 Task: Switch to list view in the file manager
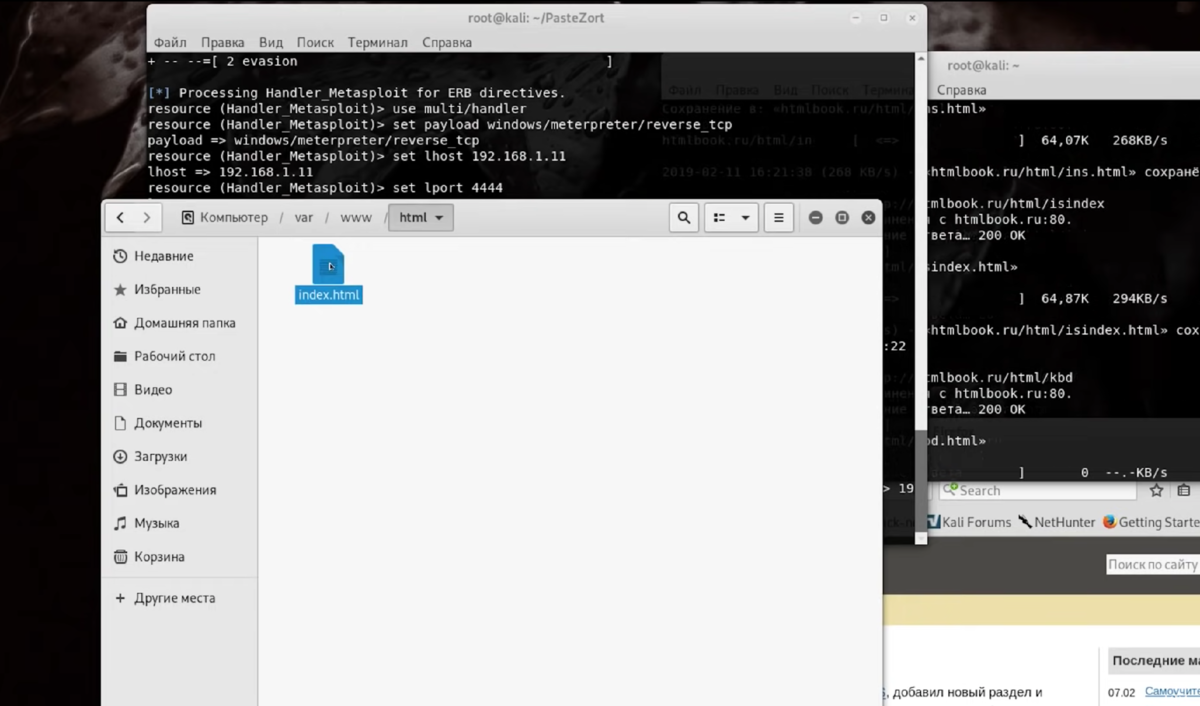719,217
